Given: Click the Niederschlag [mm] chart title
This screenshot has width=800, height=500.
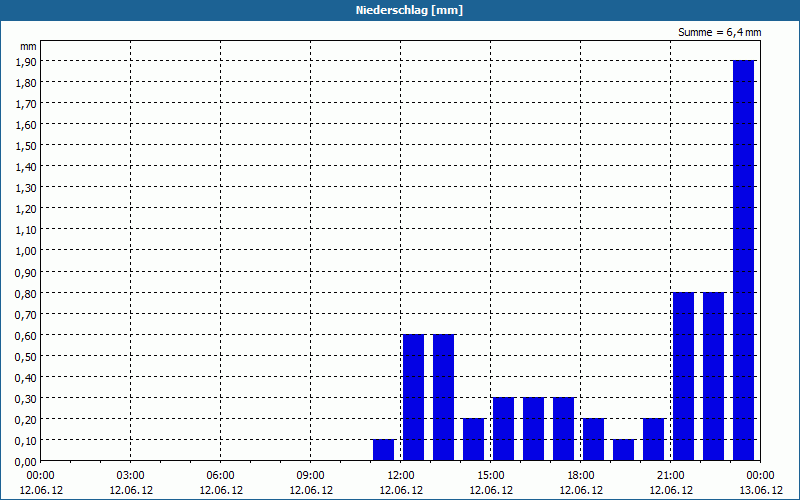Looking at the screenshot, I should [x=409, y=10].
